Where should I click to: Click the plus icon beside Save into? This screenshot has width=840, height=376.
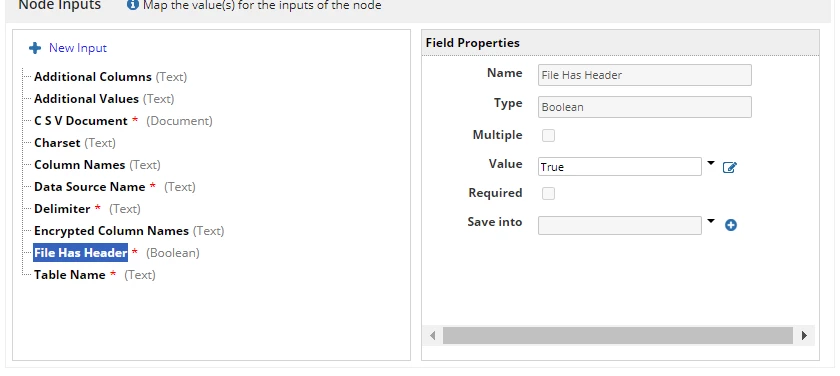[731, 225]
